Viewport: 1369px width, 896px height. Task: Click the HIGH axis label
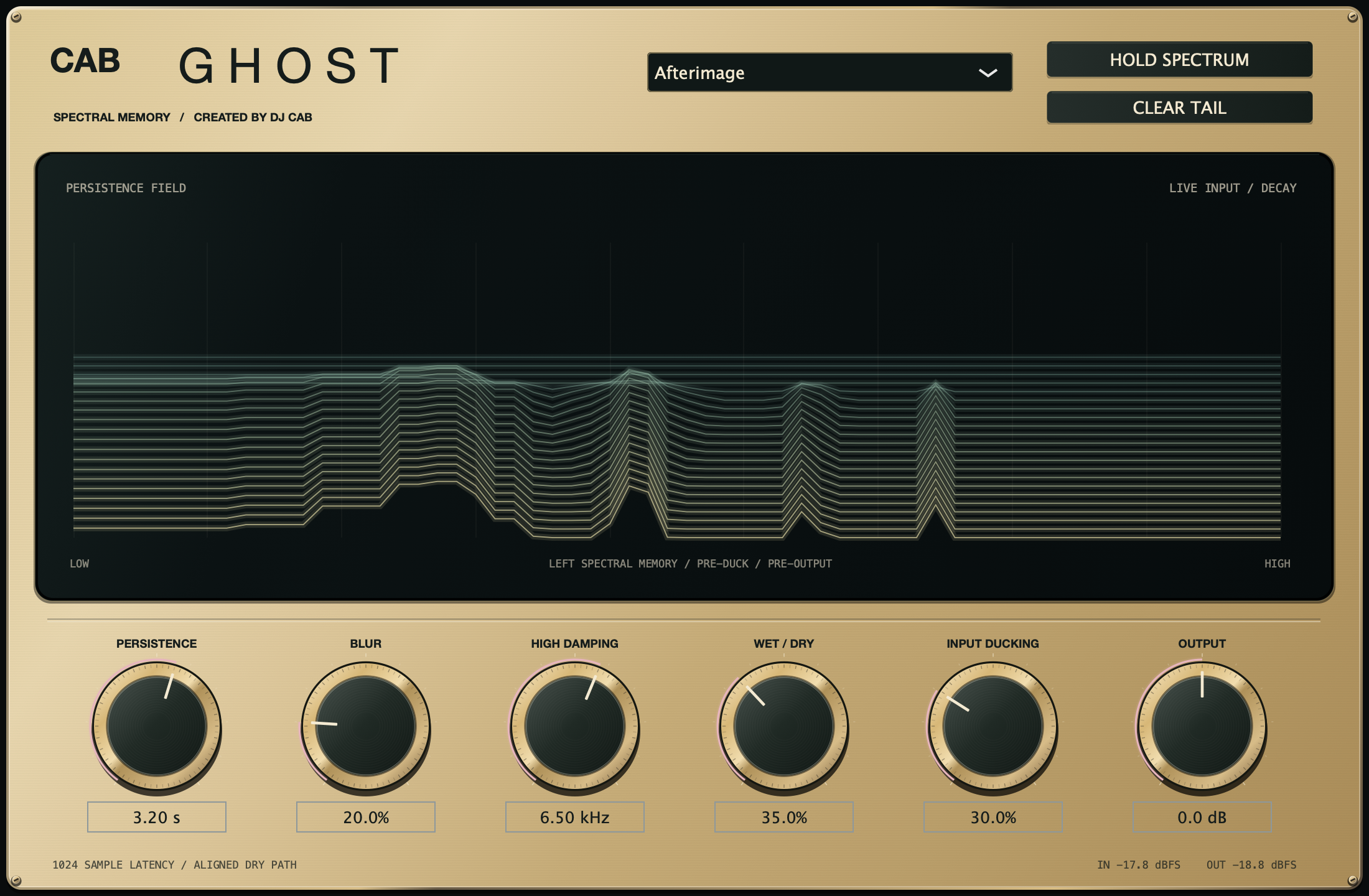pos(1277,564)
